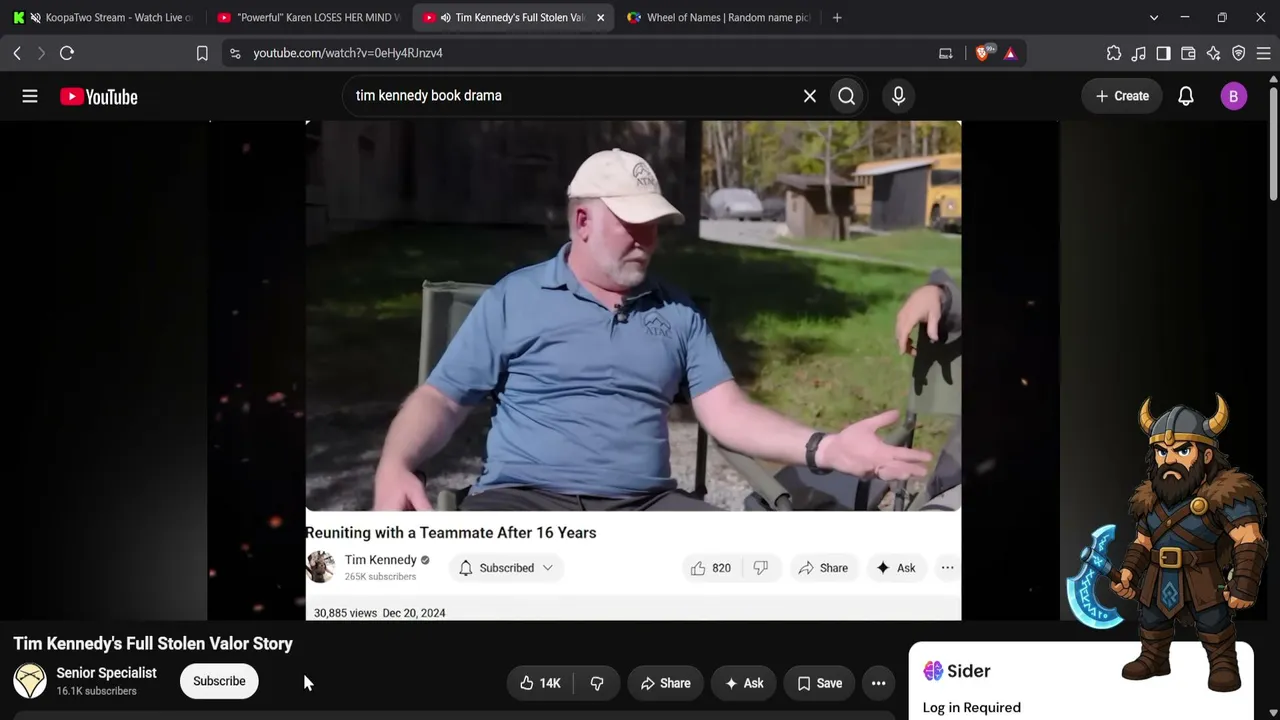This screenshot has height=720, width=1280.
Task: Open the browser extensions menu
Action: point(1114,53)
